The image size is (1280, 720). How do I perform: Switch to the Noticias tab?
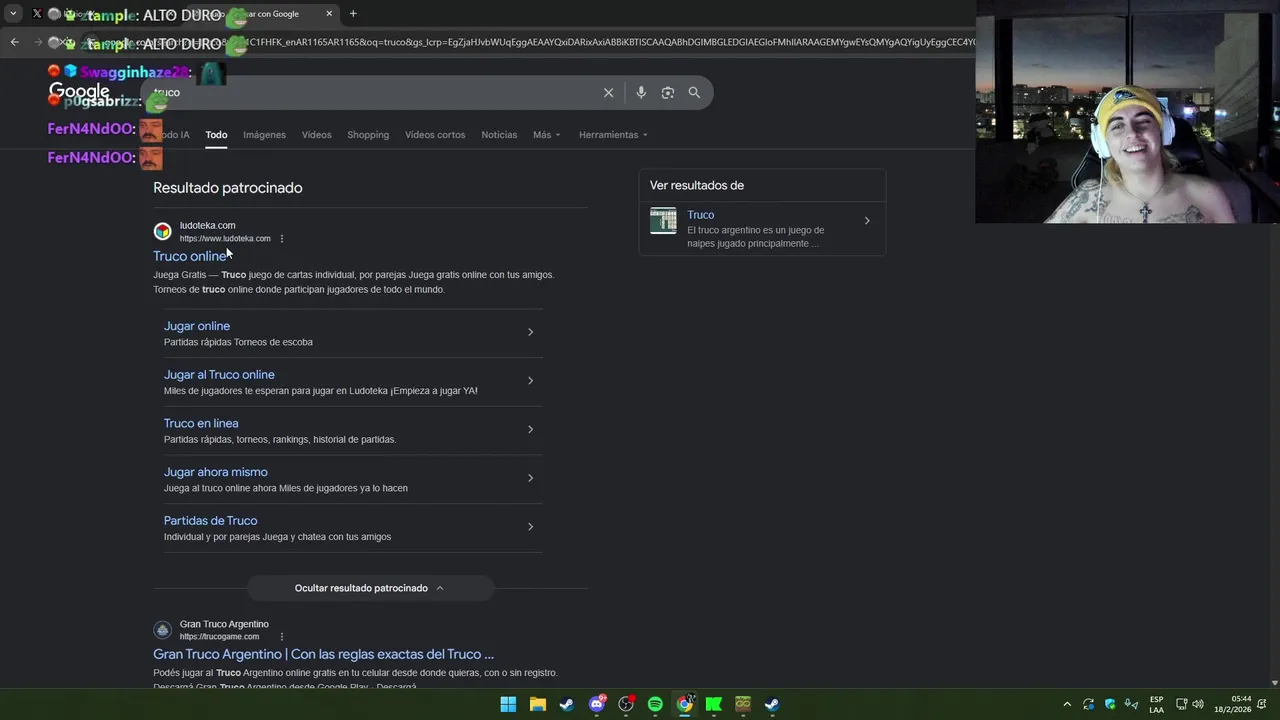coord(499,135)
